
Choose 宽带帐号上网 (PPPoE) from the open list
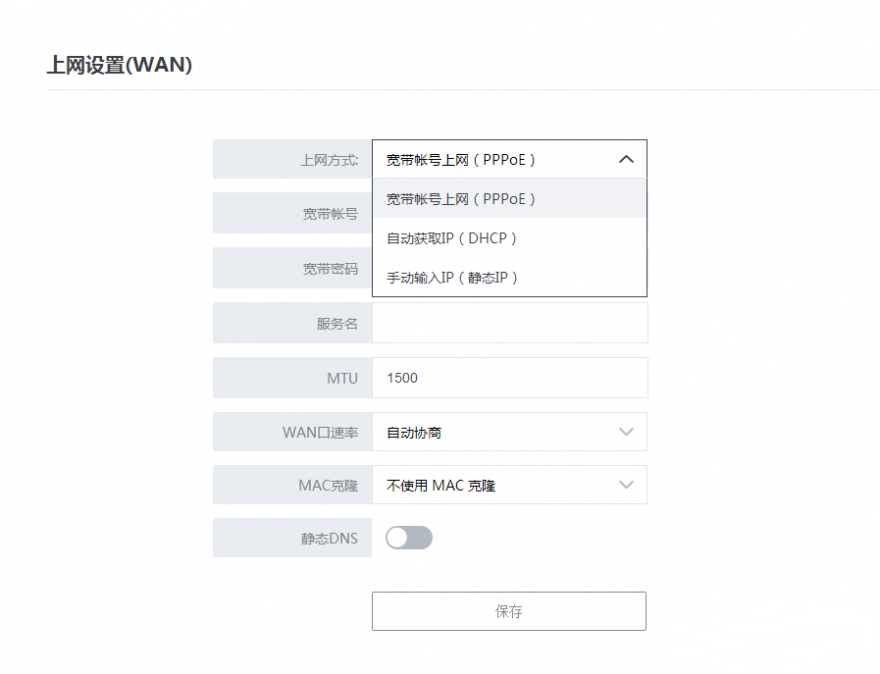tap(462, 199)
